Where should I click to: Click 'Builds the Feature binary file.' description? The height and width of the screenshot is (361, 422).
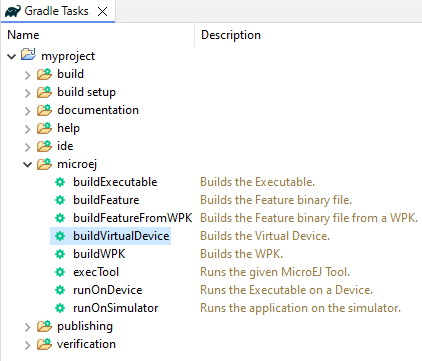(x=276, y=200)
